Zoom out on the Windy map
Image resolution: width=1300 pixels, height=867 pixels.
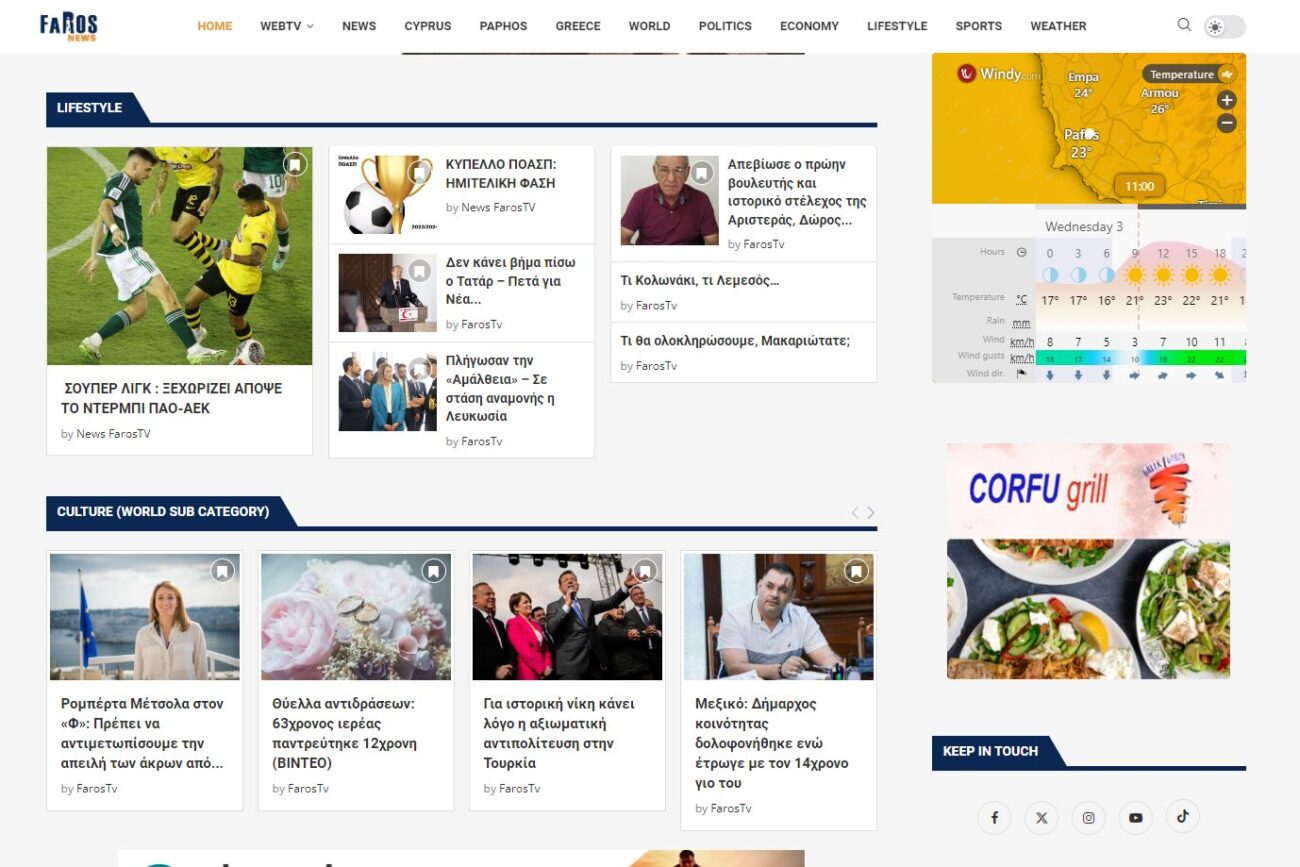(1227, 124)
